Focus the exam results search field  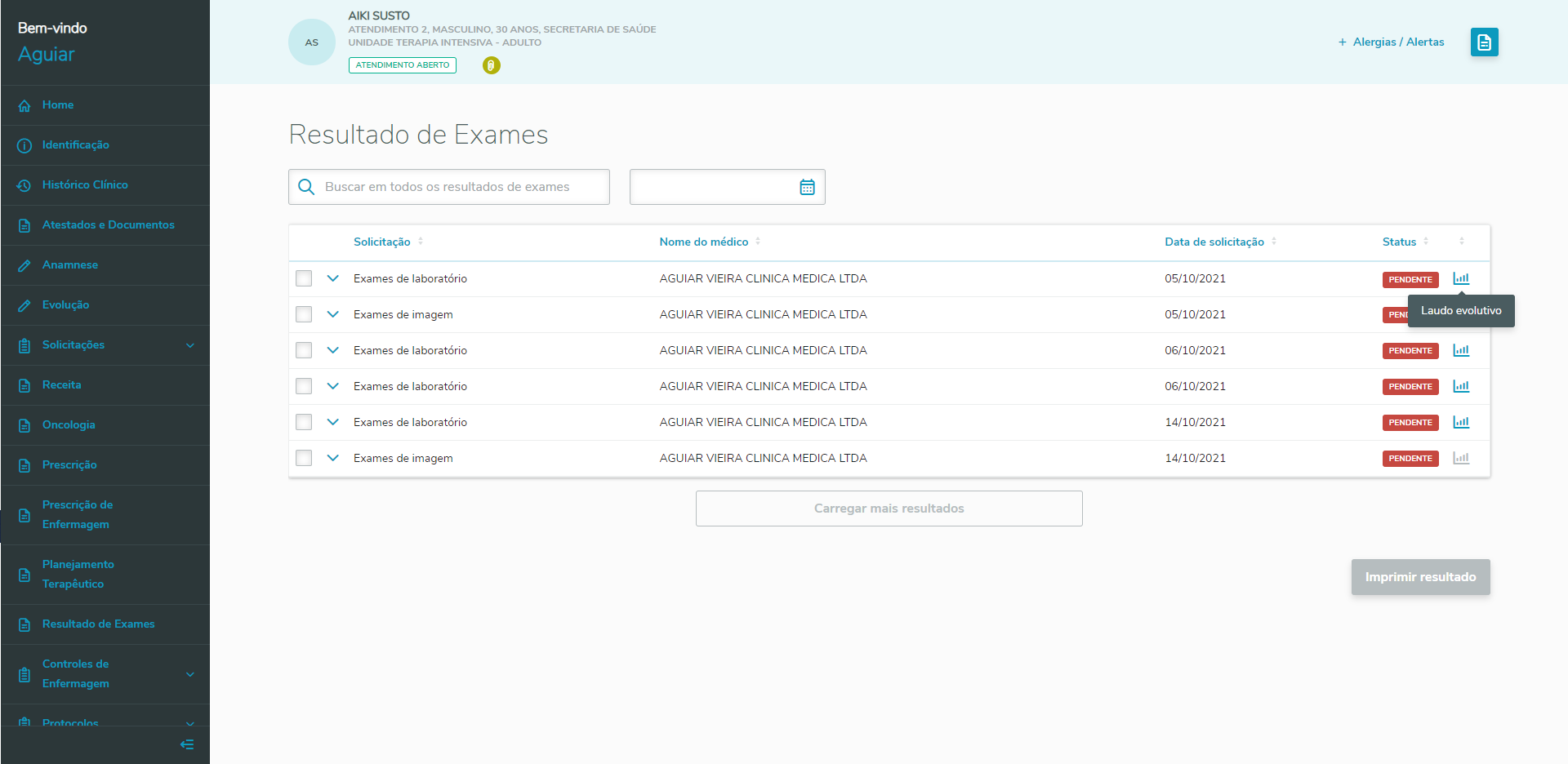(449, 187)
